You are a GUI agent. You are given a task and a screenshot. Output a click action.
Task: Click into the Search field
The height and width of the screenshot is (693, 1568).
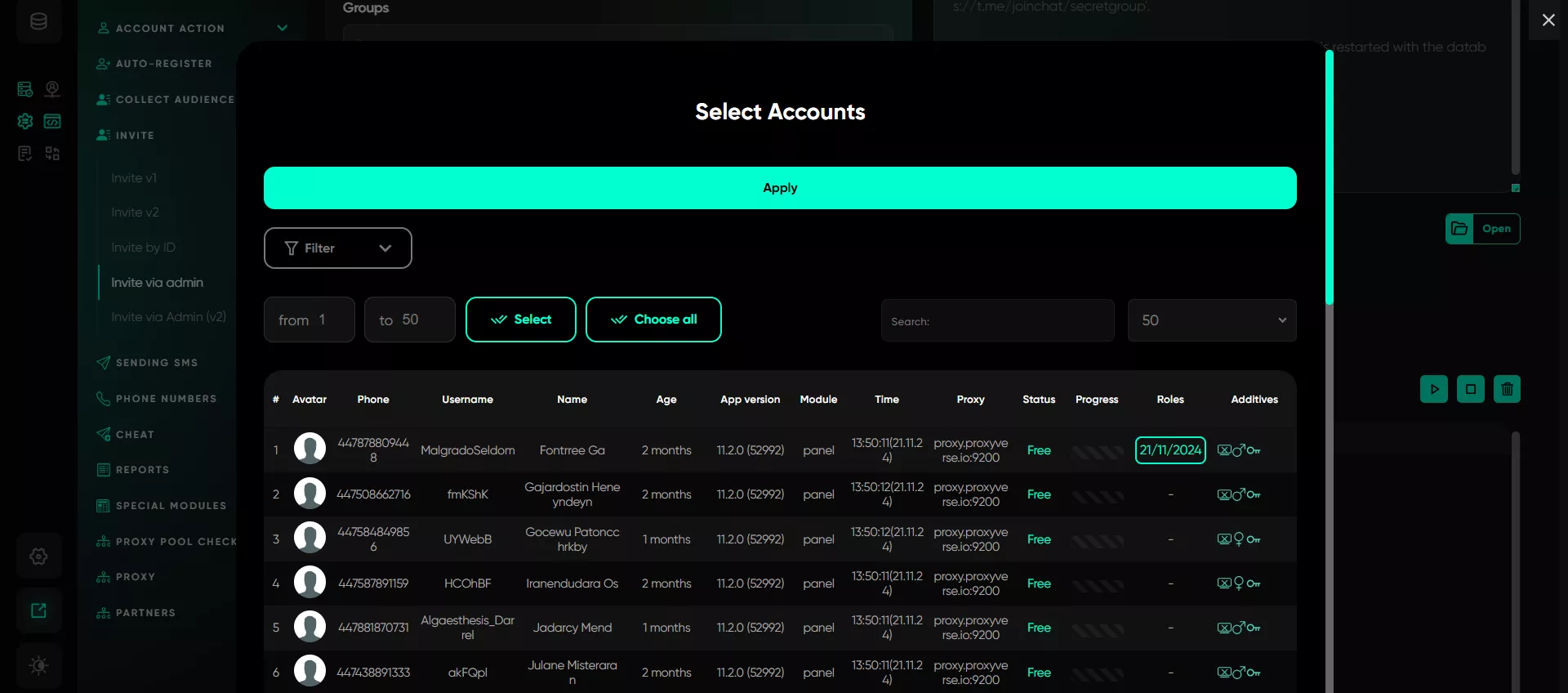[998, 320]
